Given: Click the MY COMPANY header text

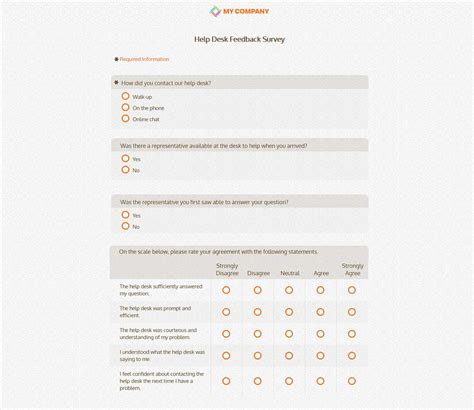Looking at the screenshot, I should (x=246, y=11).
